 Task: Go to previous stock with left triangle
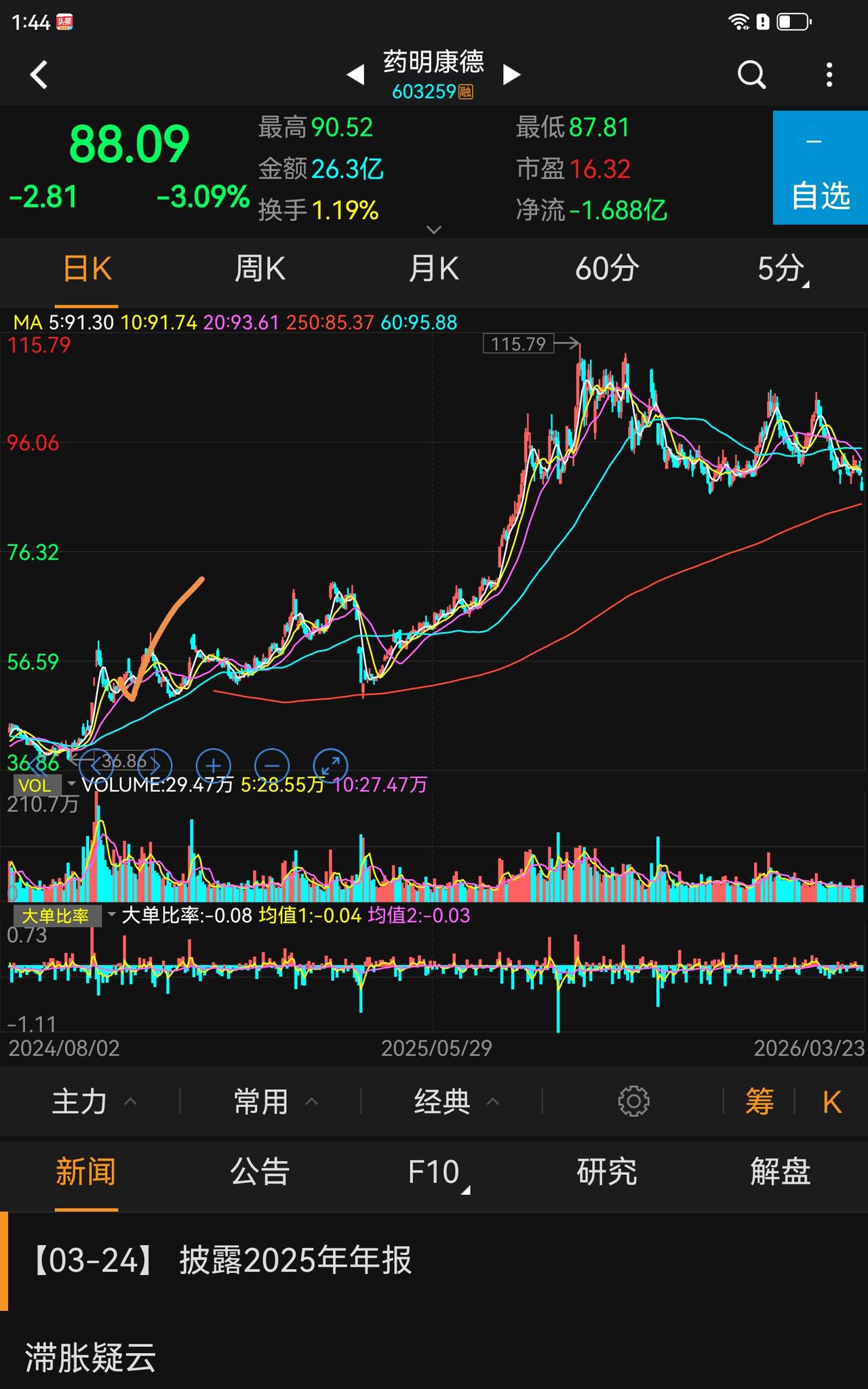click(x=356, y=75)
